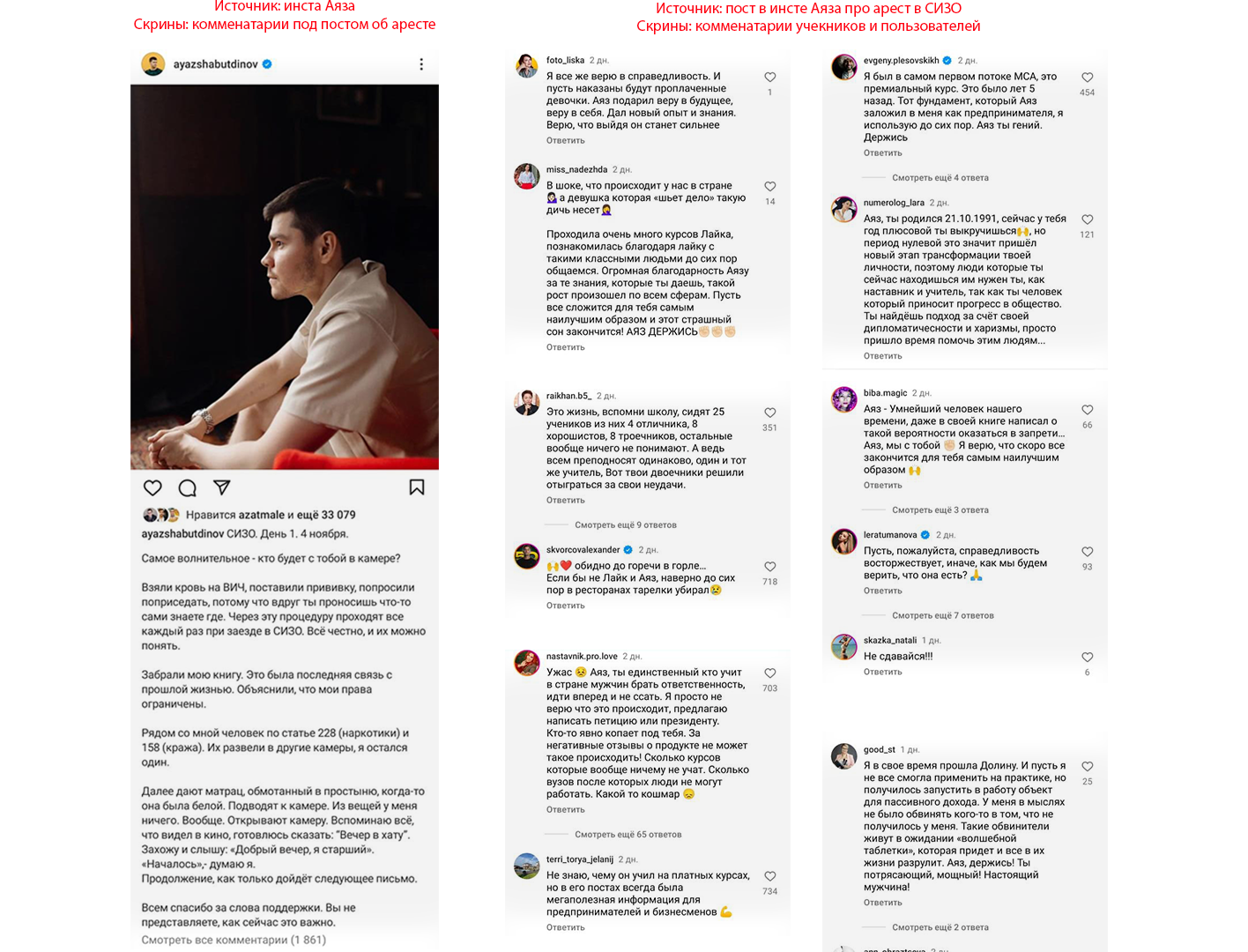Click 'Ответить' under foto_liska's comment

coord(566,140)
